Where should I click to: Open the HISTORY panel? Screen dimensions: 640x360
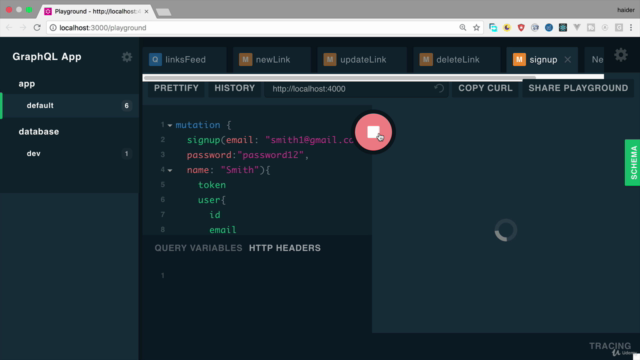pyautogui.click(x=235, y=88)
